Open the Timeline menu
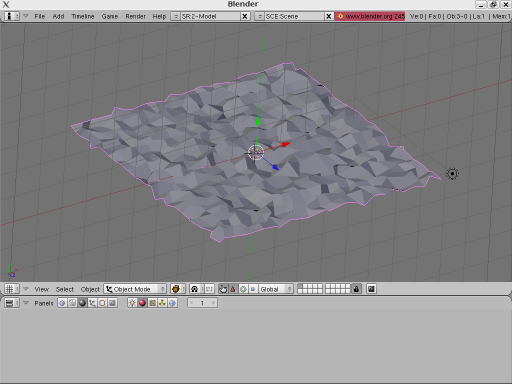Screen dimensions: 512x384 pyautogui.click(x=83, y=16)
